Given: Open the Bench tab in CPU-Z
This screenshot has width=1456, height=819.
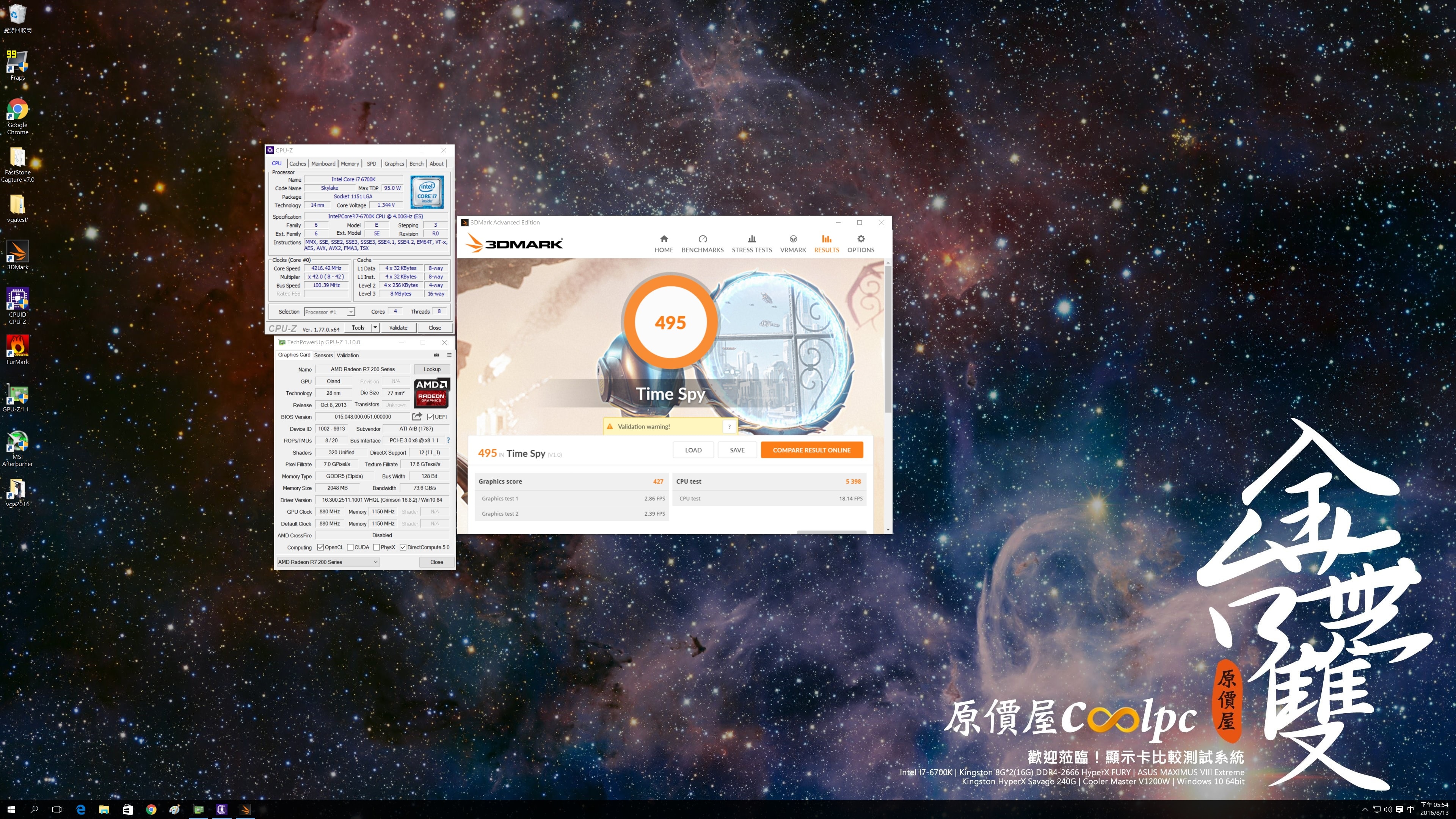Looking at the screenshot, I should click(417, 163).
